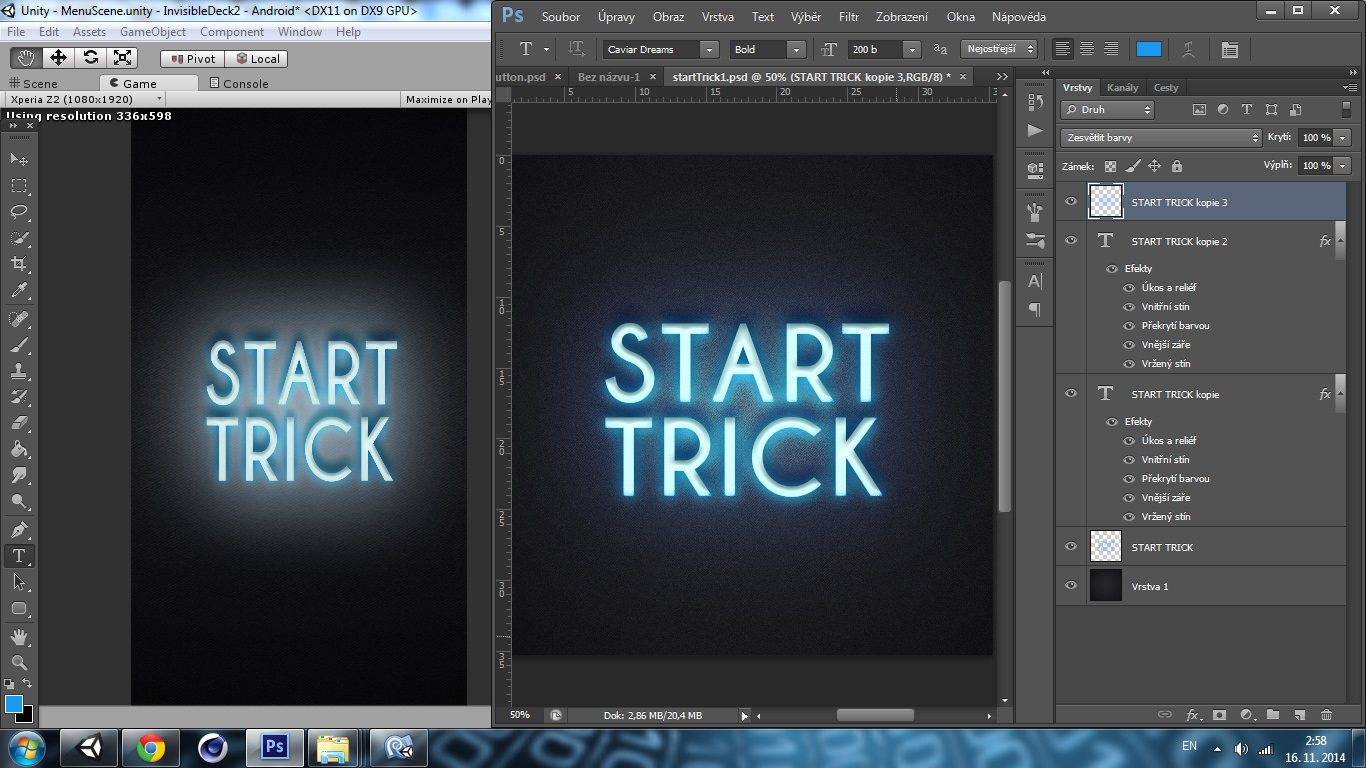The image size is (1366, 768).
Task: Select the Brush tool in the toolbox
Action: (x=19, y=345)
